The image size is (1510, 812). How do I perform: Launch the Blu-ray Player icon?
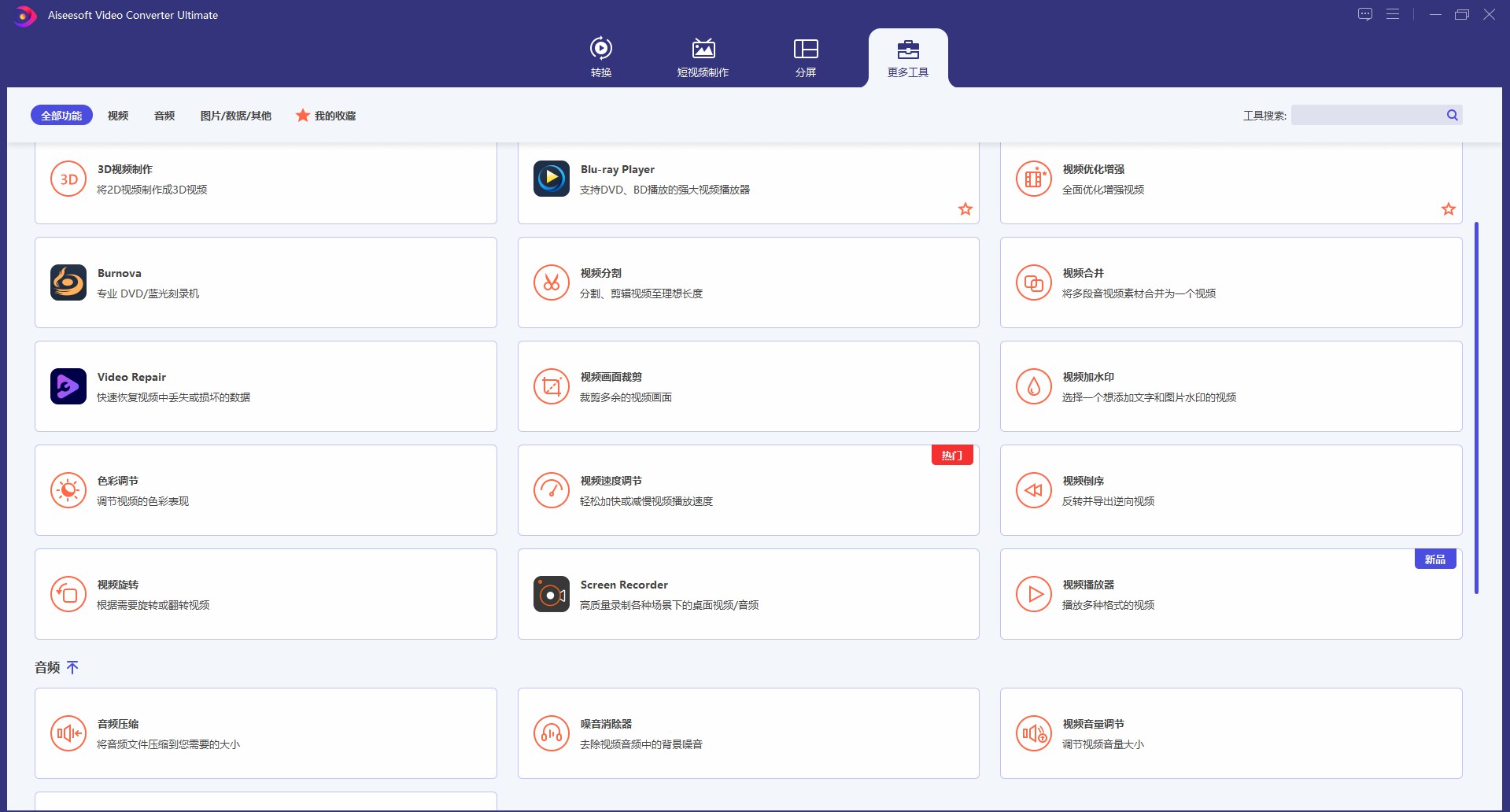[x=552, y=179]
